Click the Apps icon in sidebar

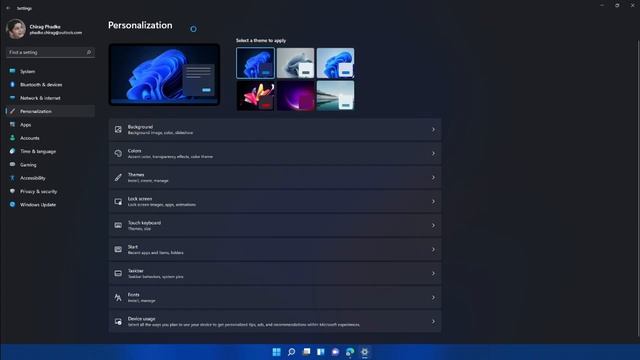click(x=12, y=124)
